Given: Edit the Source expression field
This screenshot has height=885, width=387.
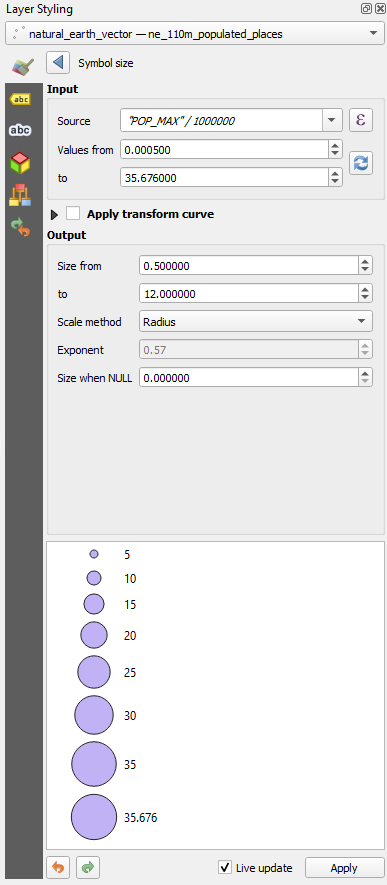Looking at the screenshot, I should point(221,120).
